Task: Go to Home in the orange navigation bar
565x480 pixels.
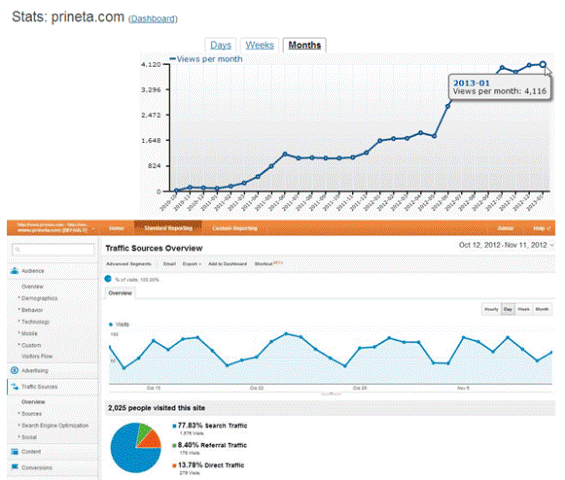Action: click(116, 228)
